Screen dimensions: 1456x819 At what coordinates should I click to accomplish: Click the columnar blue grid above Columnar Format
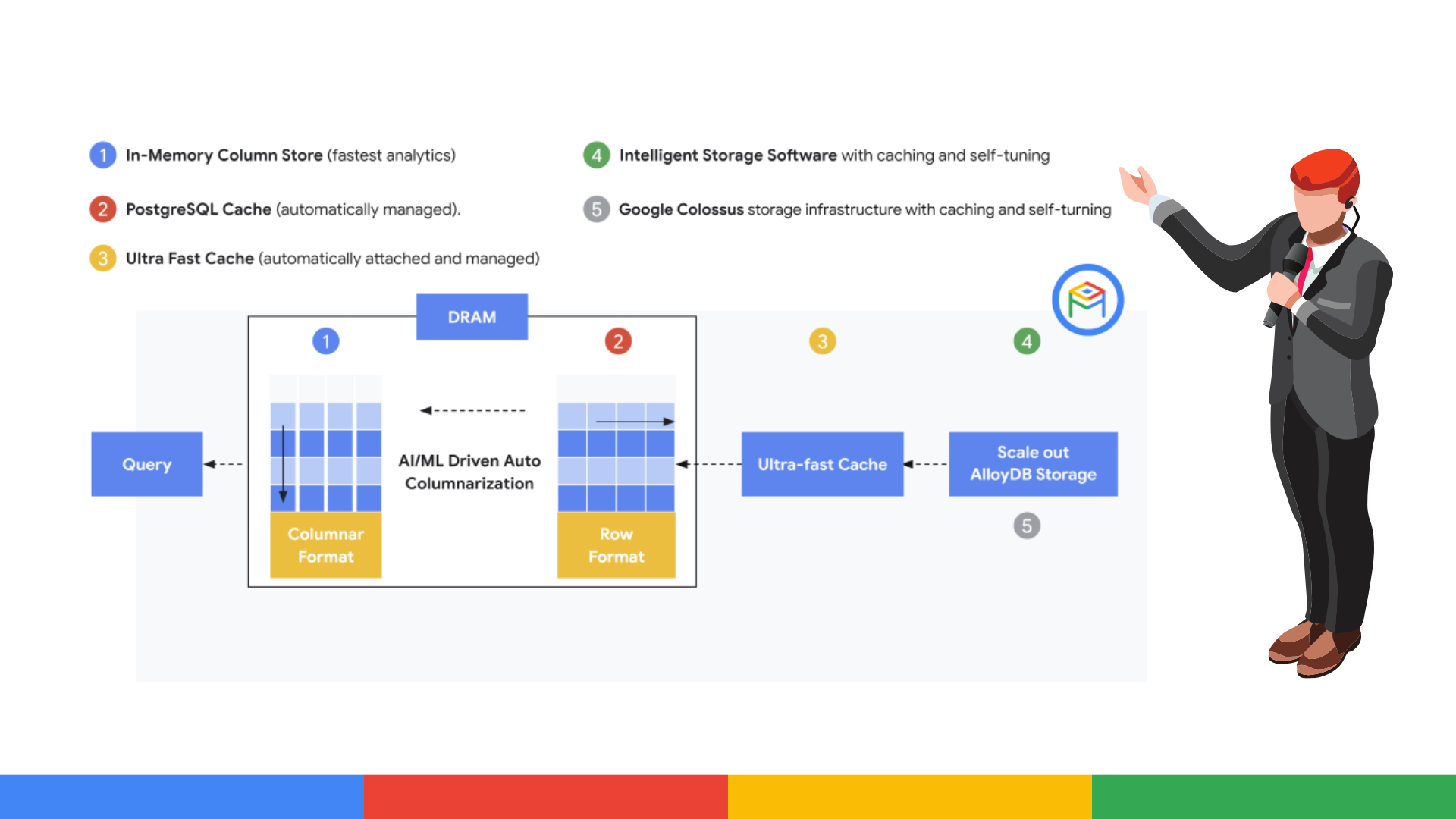[326, 444]
